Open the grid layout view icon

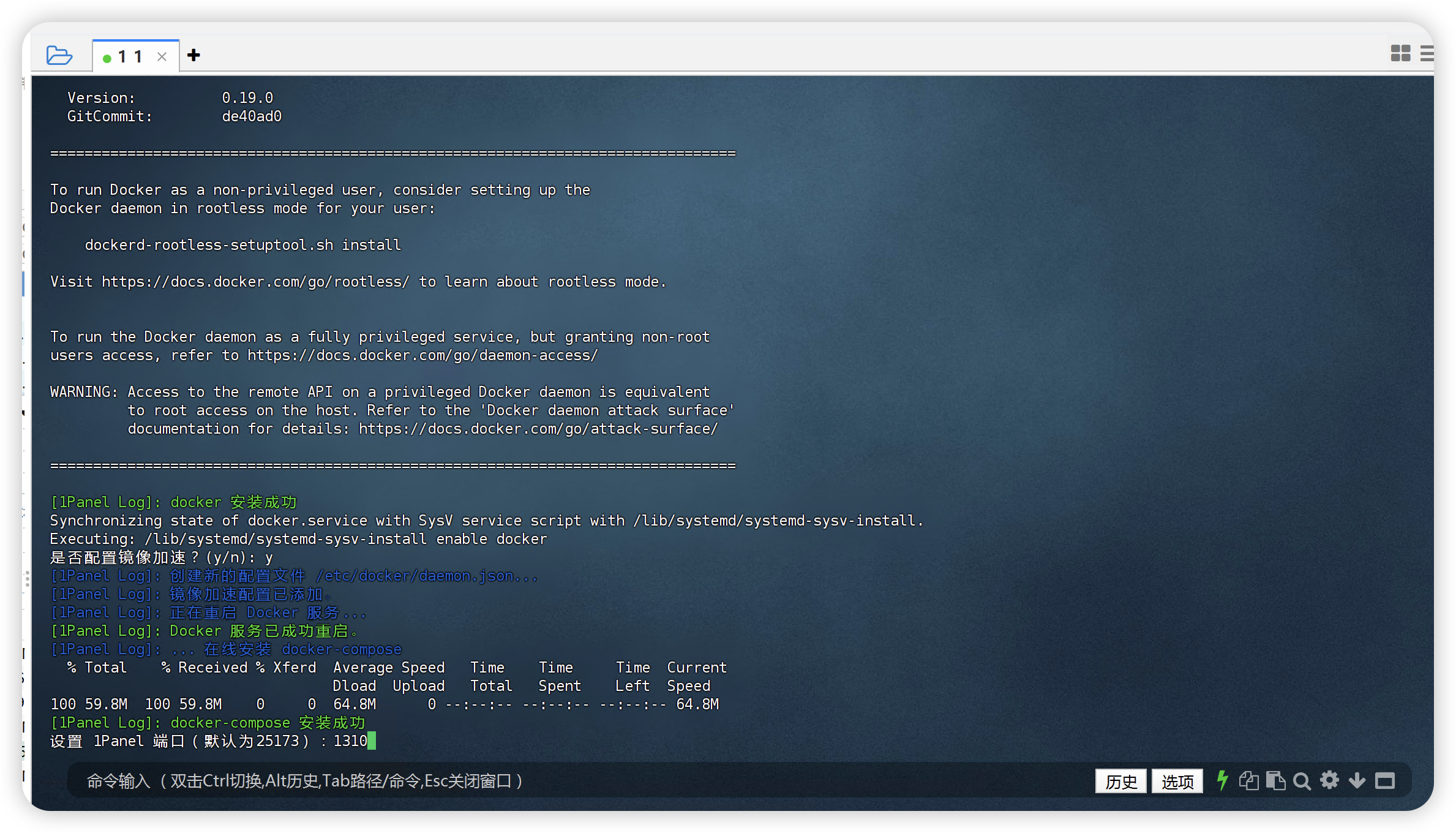[x=1400, y=53]
